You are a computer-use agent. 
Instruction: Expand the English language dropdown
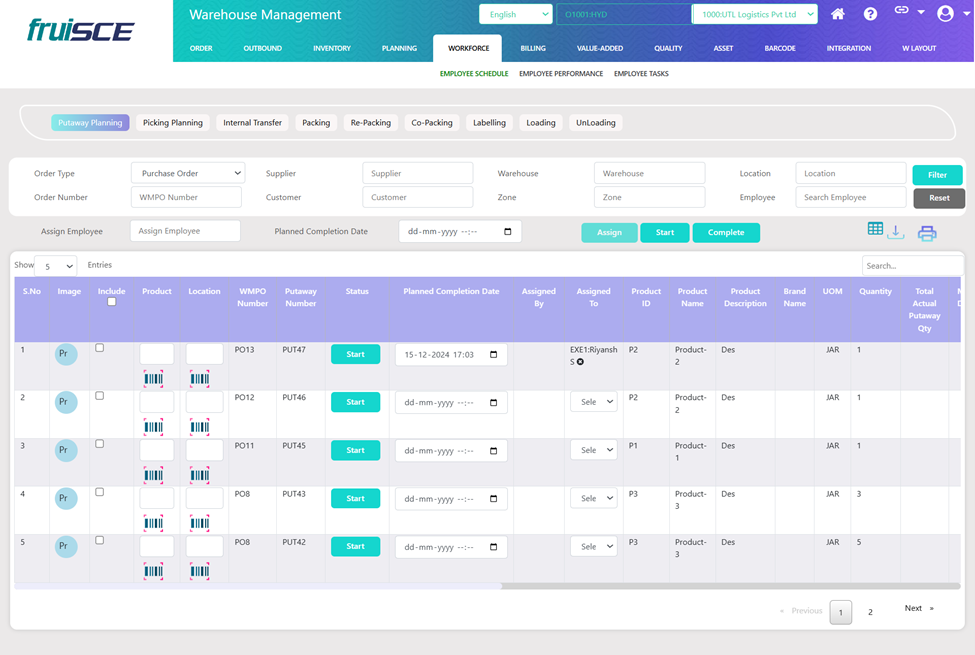point(515,14)
